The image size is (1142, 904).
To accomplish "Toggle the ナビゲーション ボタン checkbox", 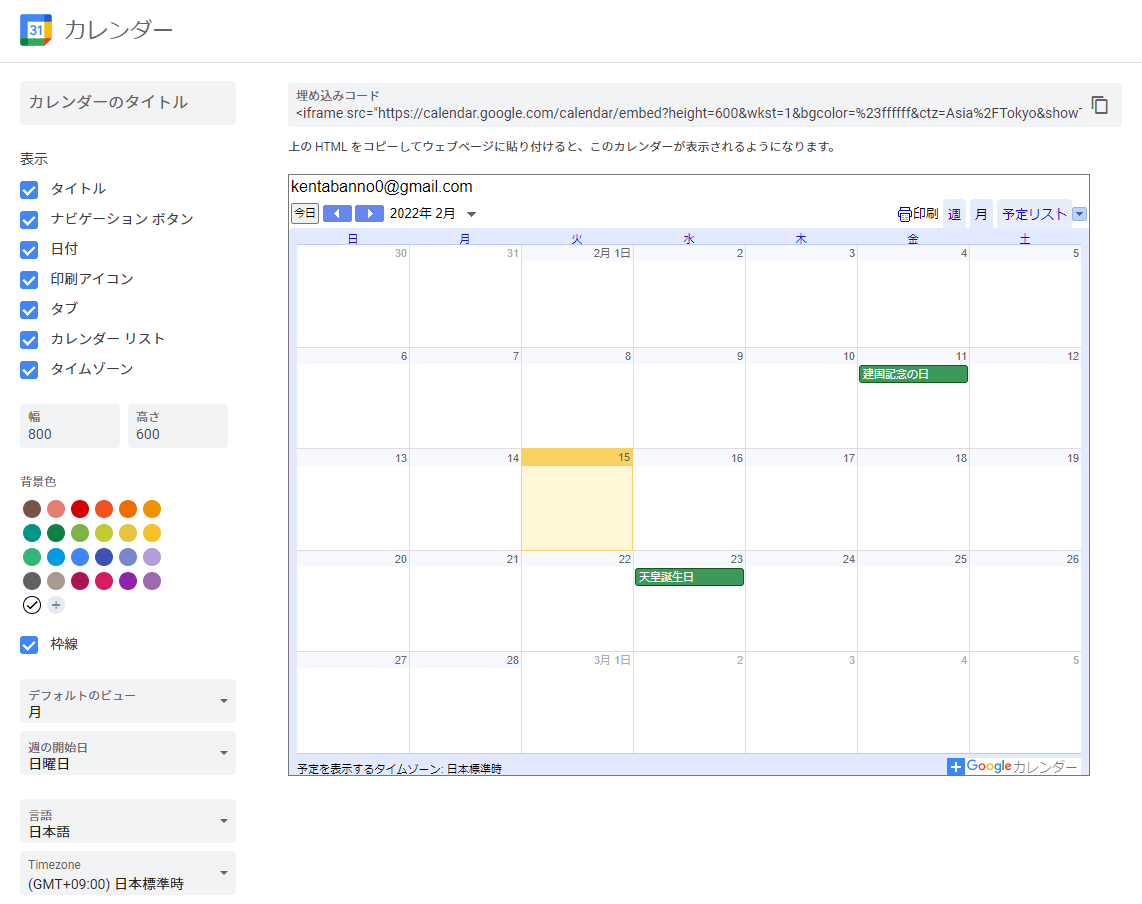I will [x=29, y=219].
